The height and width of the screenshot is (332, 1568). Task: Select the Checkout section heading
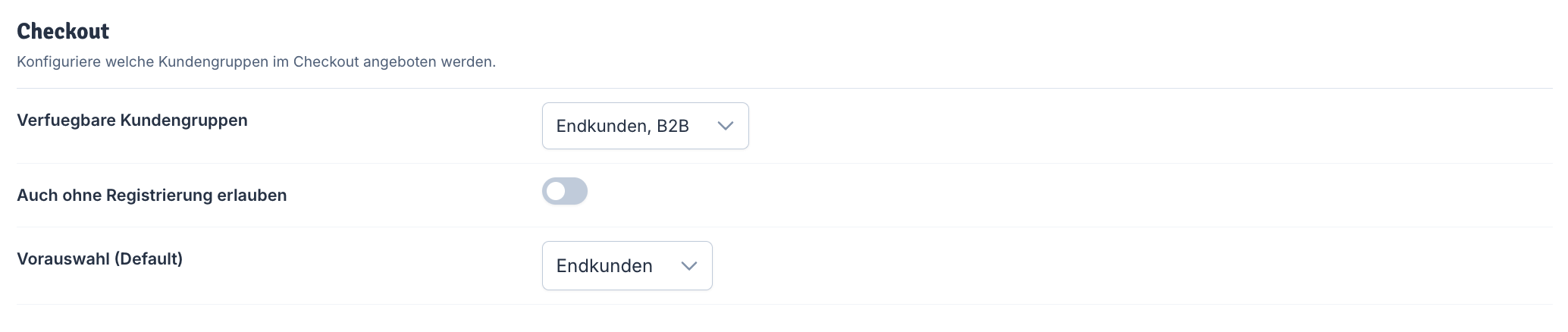tap(63, 31)
